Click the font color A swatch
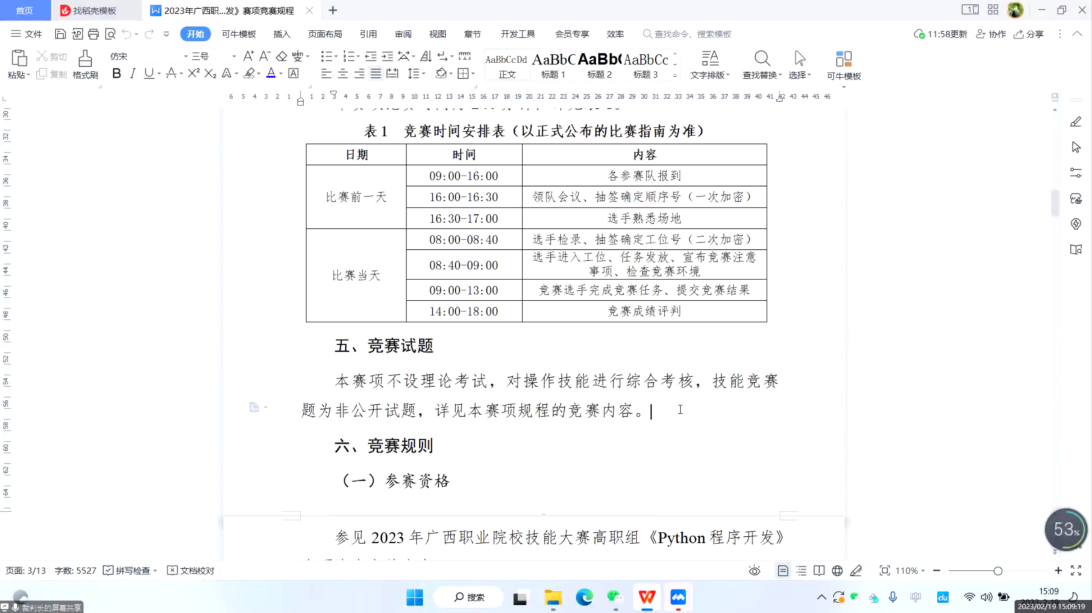This screenshot has height=613, width=1092. (x=271, y=73)
